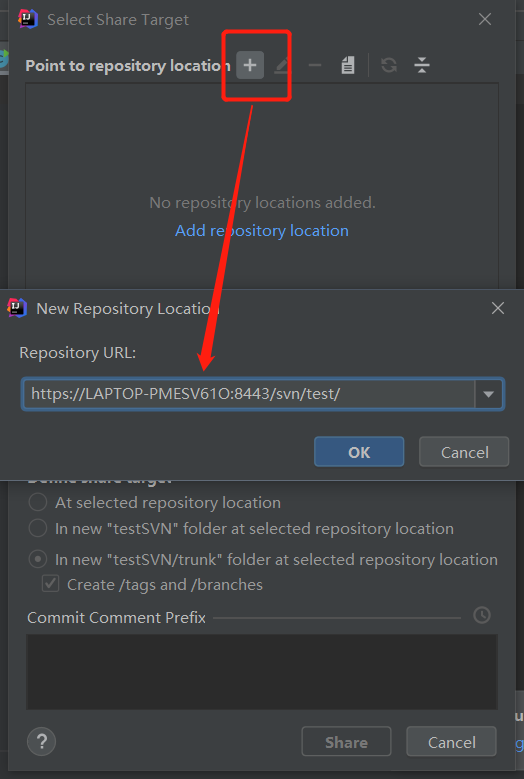Select In new "testSVN/trunk" folder option
The height and width of the screenshot is (779, 524).
[x=263, y=559]
